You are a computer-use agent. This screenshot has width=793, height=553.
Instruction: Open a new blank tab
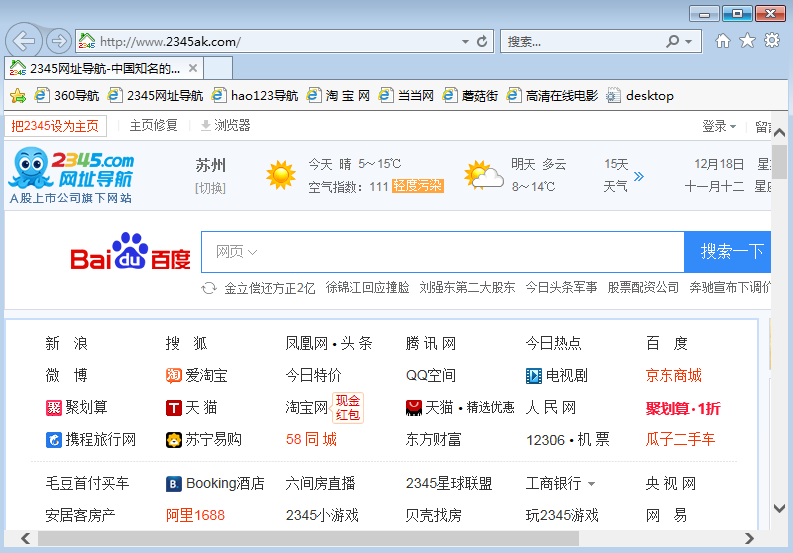(218, 68)
